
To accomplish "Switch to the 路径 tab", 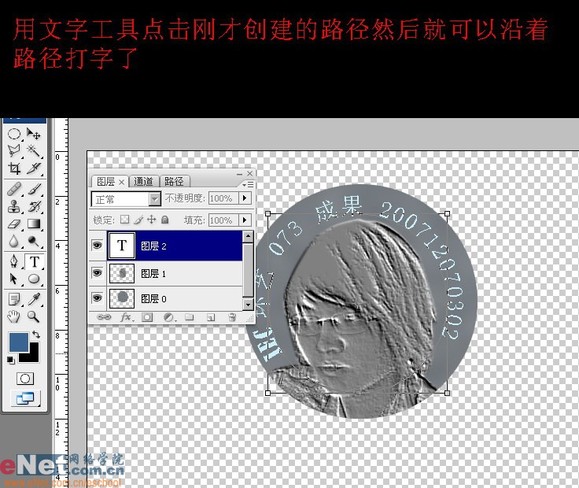I will point(174,181).
